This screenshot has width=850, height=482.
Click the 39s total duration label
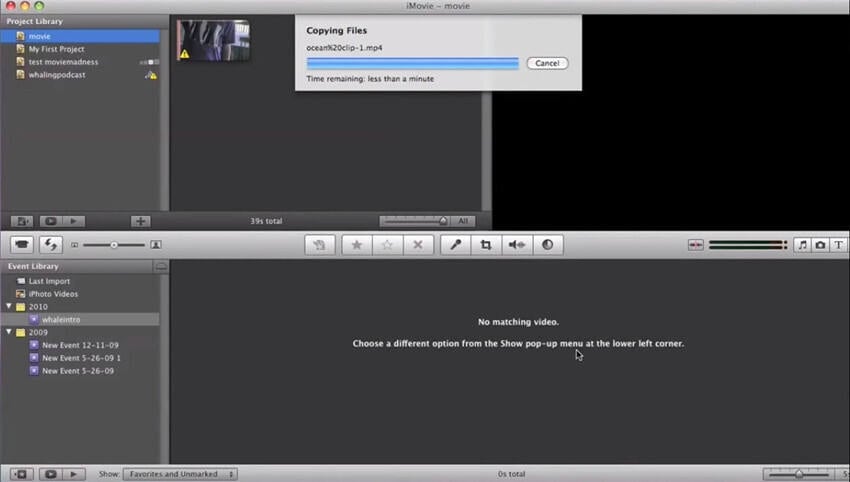pyautogui.click(x=266, y=221)
